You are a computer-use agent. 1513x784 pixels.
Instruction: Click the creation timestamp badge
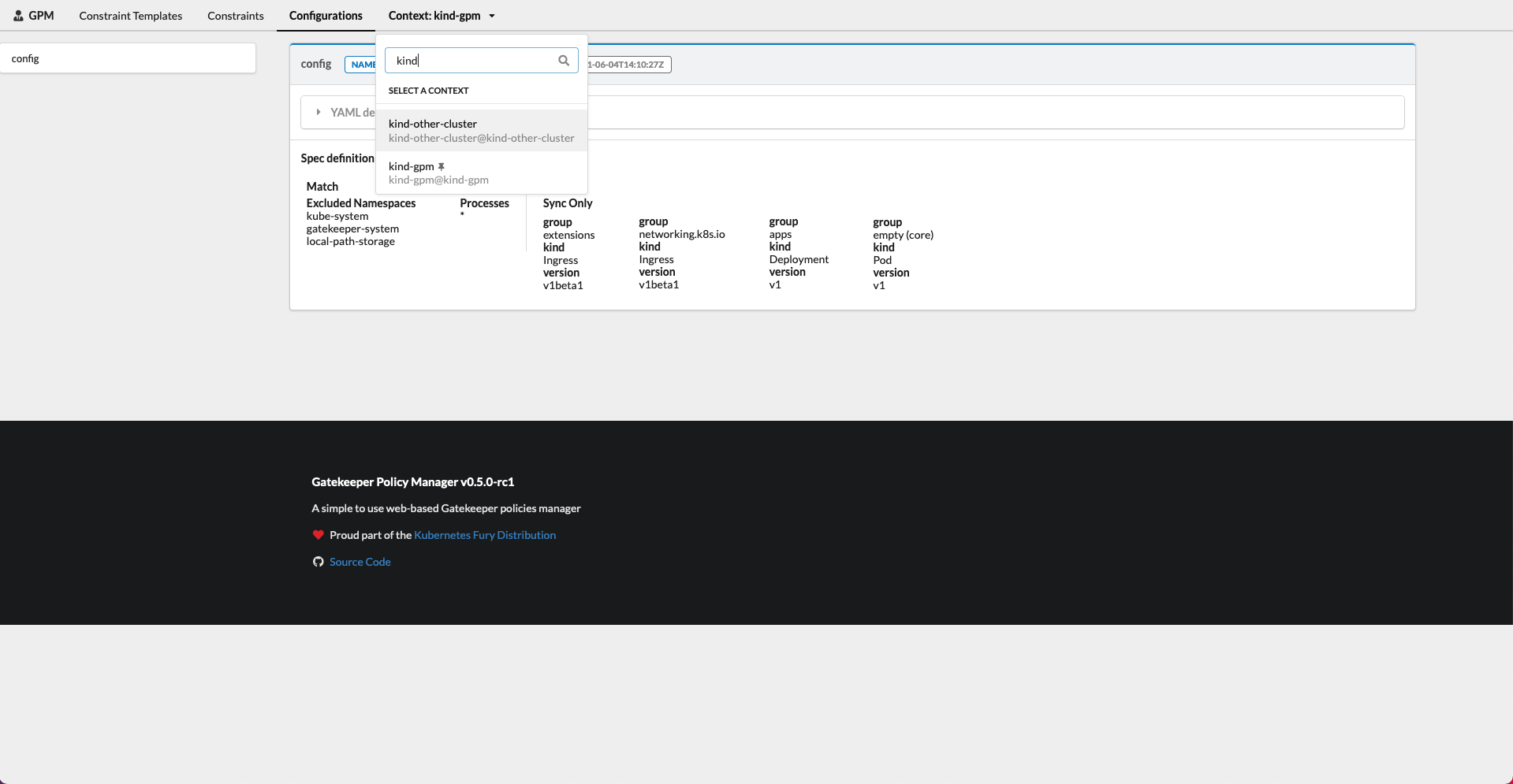point(628,65)
